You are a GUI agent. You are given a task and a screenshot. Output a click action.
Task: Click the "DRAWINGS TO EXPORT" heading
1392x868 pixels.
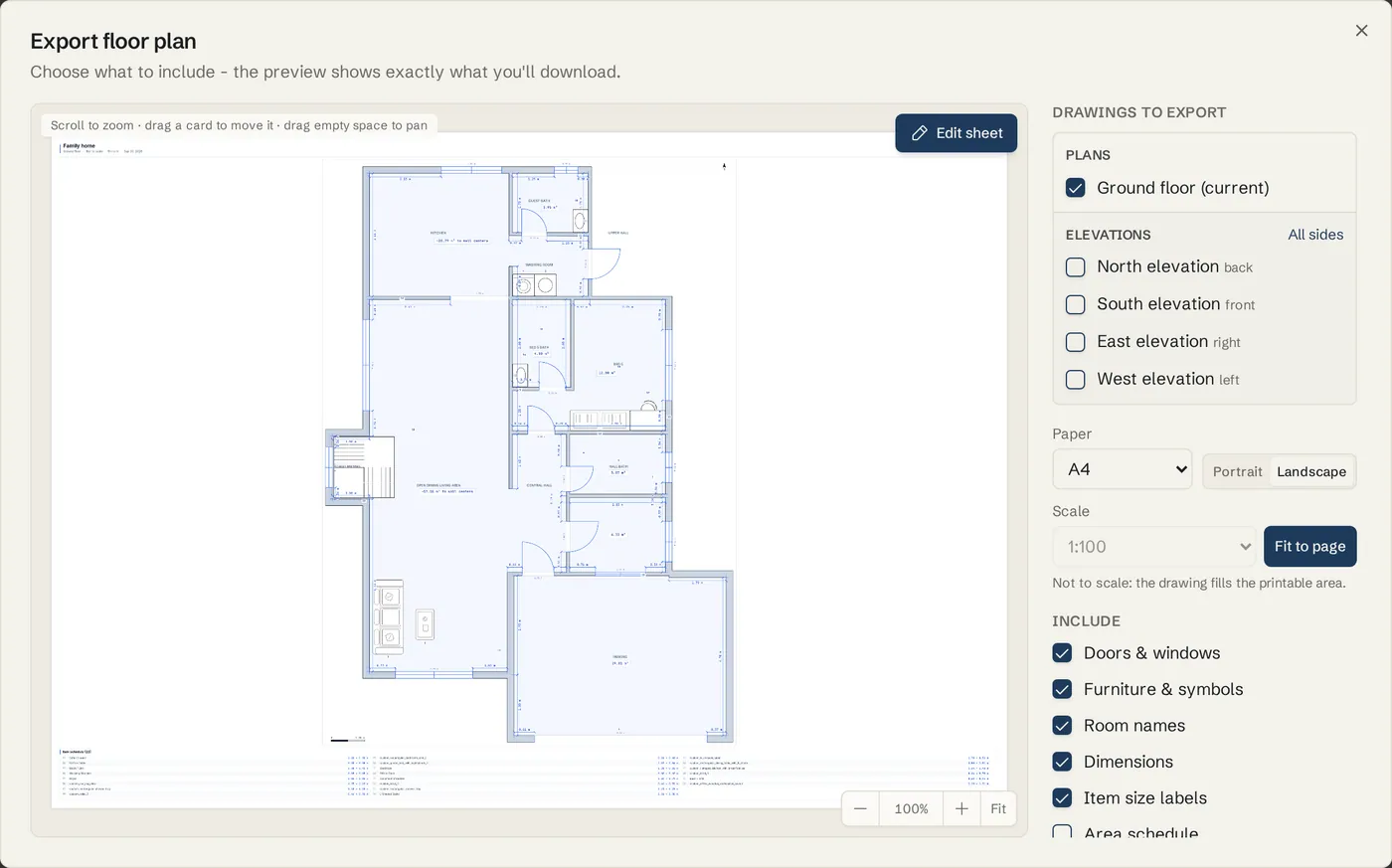coord(1139,112)
